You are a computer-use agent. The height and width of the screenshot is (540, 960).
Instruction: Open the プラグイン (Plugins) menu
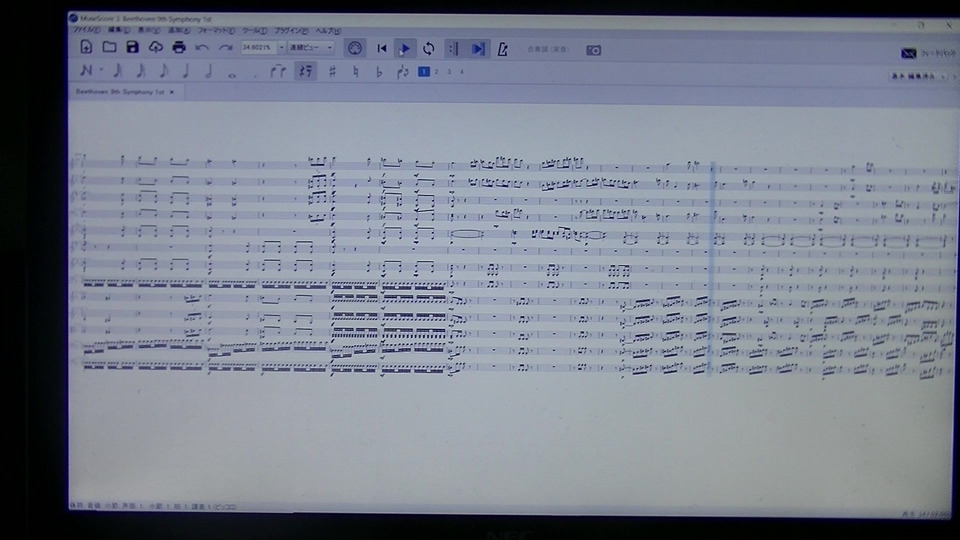291,31
